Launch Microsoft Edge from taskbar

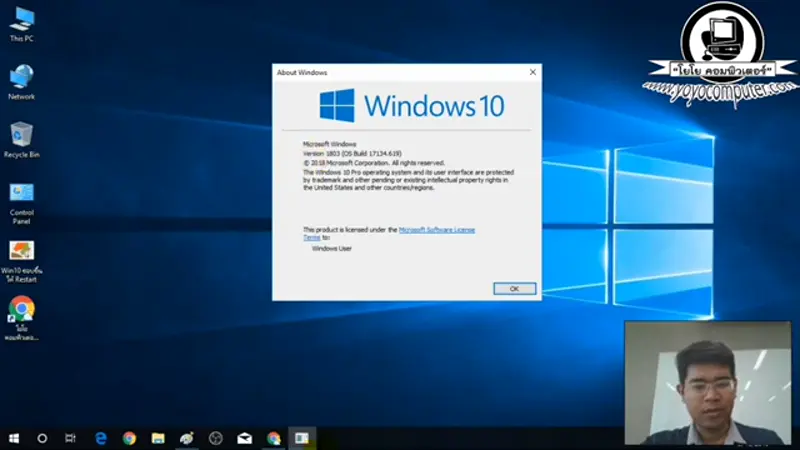tap(101, 438)
